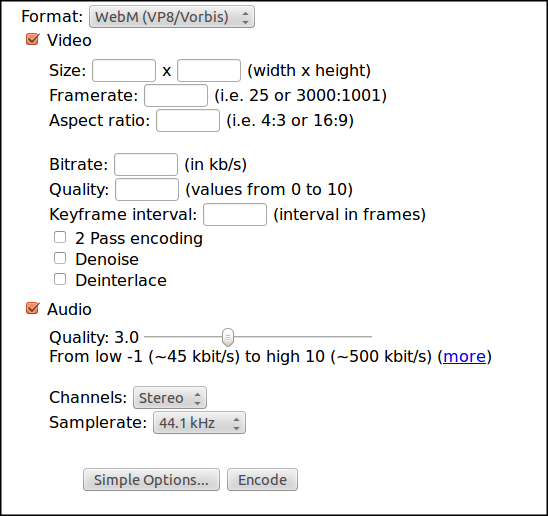Start encoding with the Encode button
The height and width of the screenshot is (516, 548).
pos(262,480)
